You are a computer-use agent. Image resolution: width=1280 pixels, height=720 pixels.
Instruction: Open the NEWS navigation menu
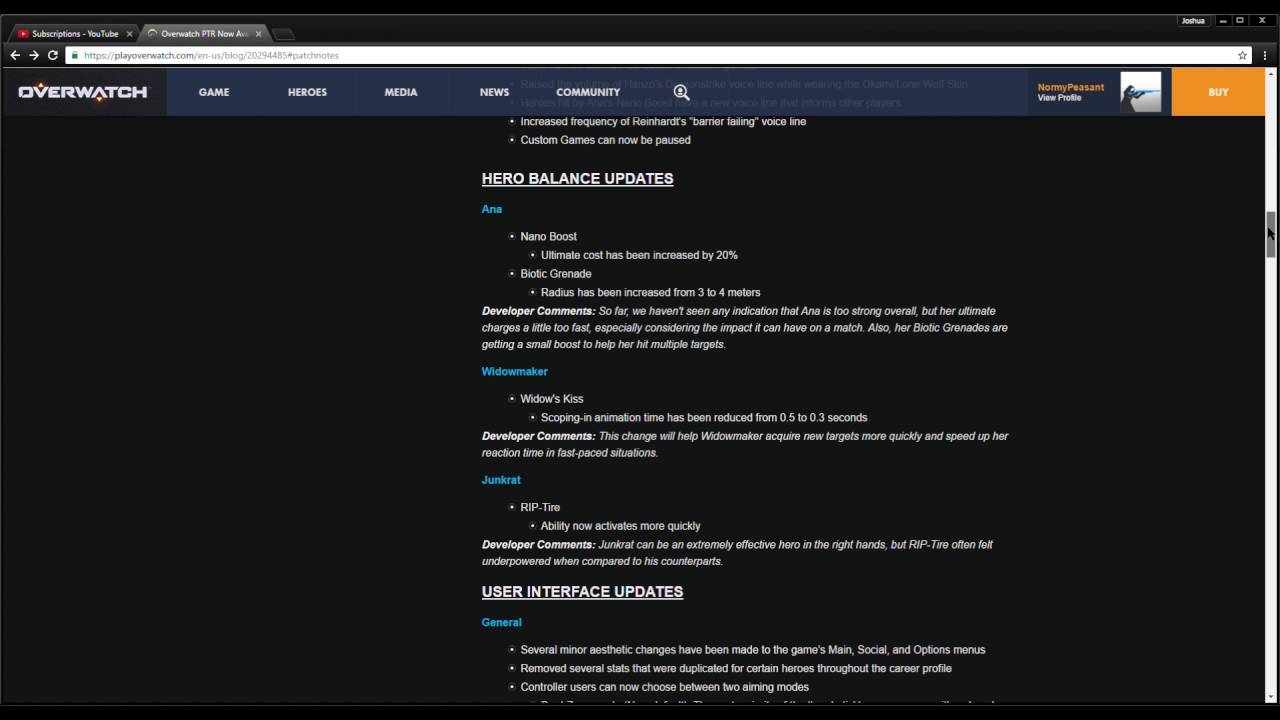click(x=494, y=92)
